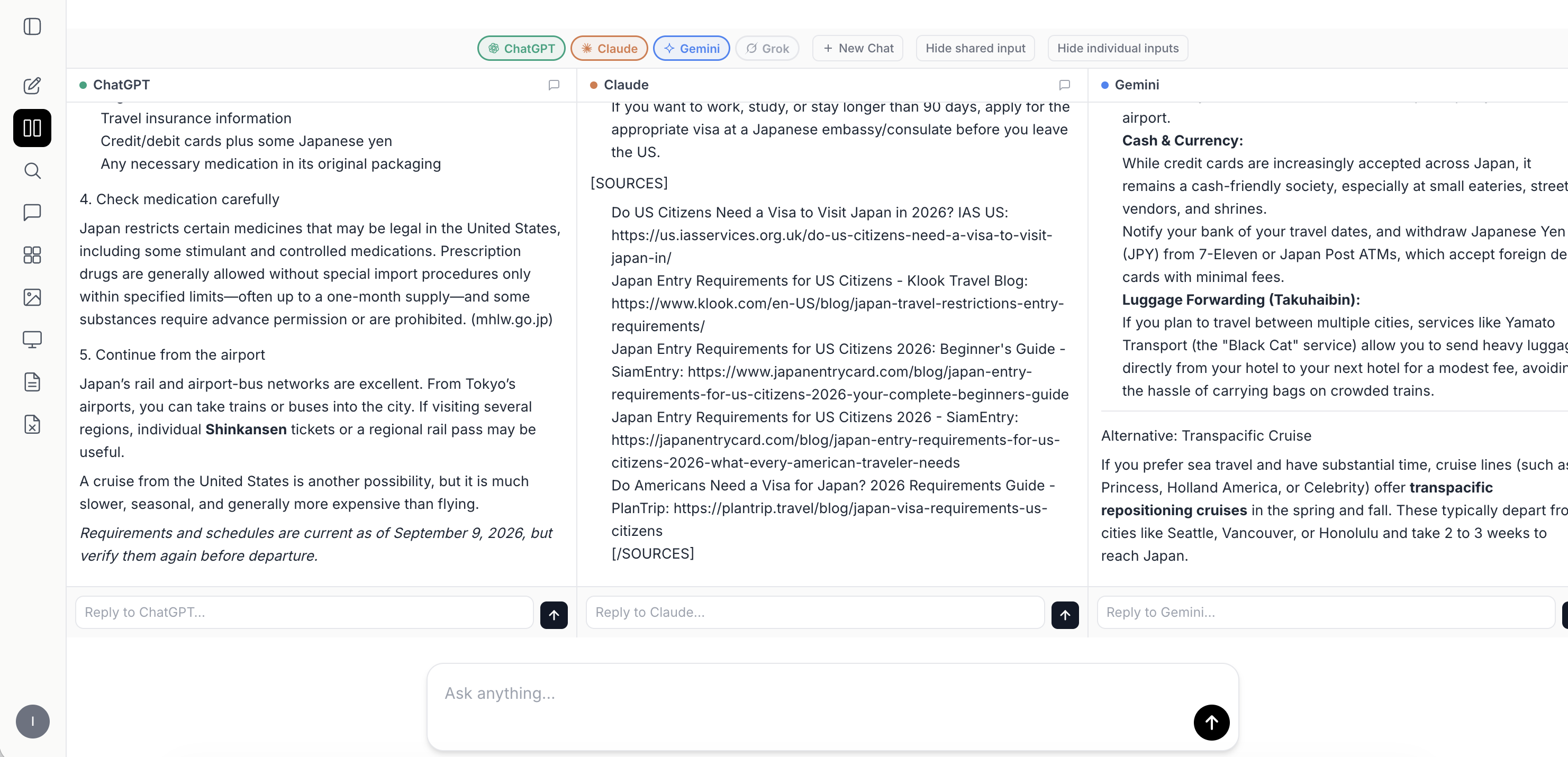Open the user avatar profile
This screenshot has height=757, width=1568.
(x=32, y=722)
